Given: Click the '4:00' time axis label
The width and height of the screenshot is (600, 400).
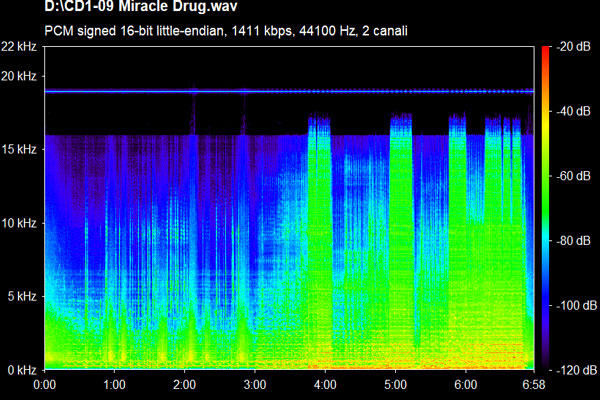Looking at the screenshot, I should pyautogui.click(x=325, y=384).
